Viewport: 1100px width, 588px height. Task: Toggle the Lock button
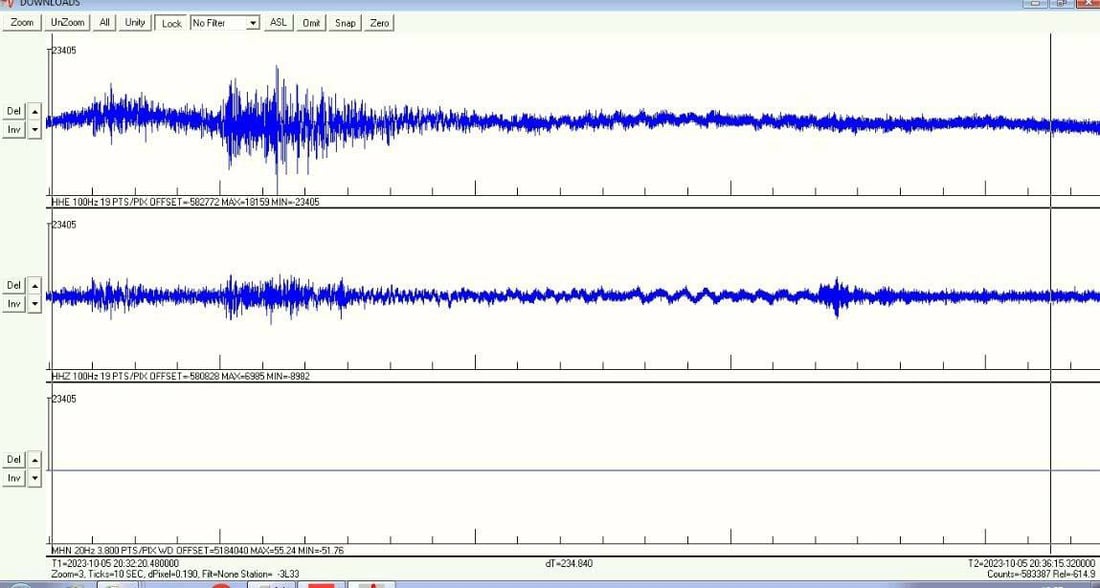pos(172,23)
